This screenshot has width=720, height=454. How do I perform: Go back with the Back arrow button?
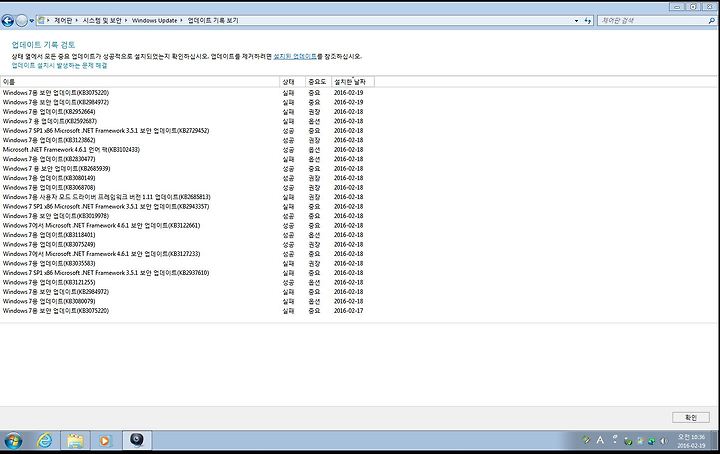[7, 20]
